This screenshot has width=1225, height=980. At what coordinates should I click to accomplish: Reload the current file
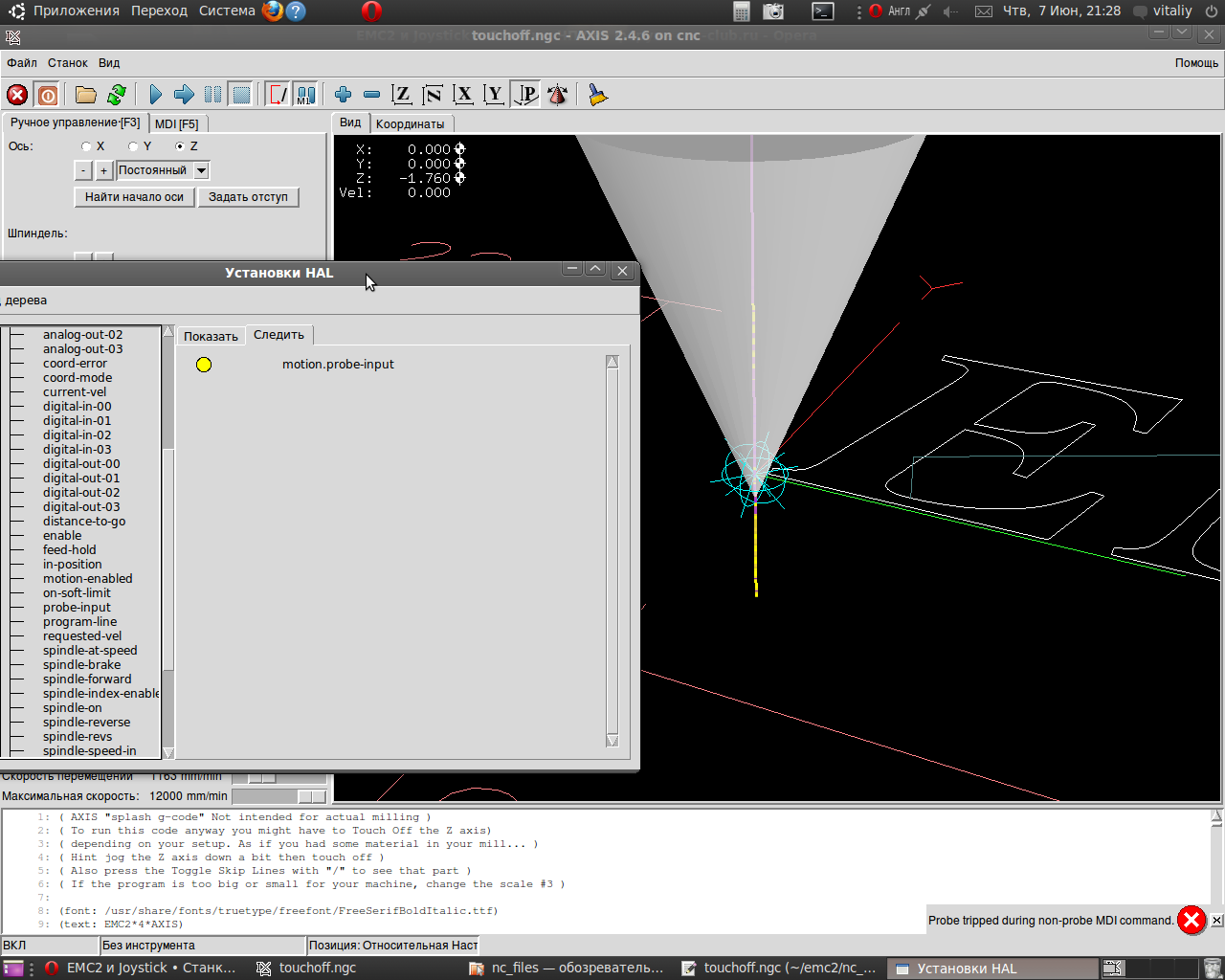(x=117, y=95)
